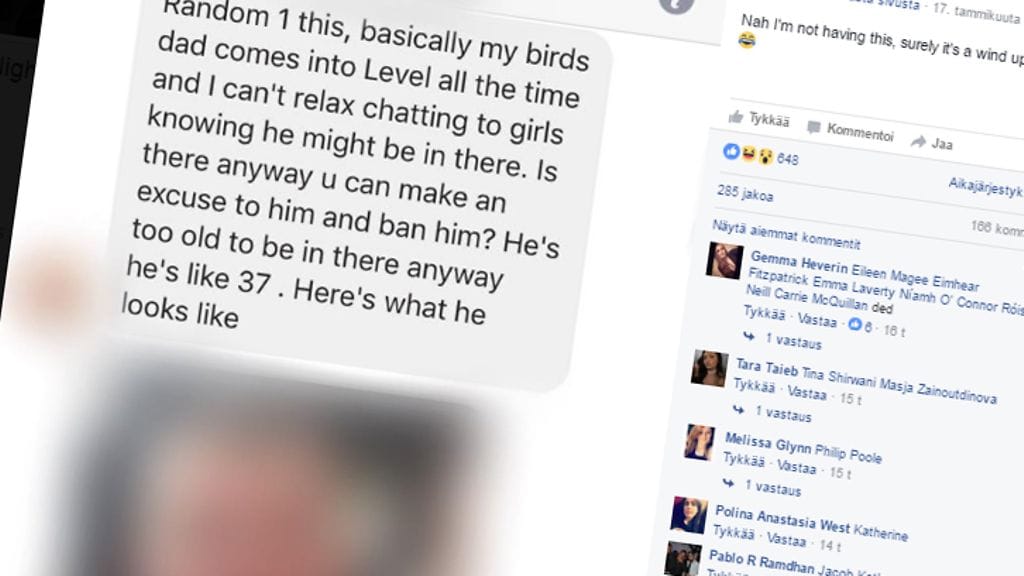Click Polina Anastasia West's avatar thumbnail

[x=689, y=515]
